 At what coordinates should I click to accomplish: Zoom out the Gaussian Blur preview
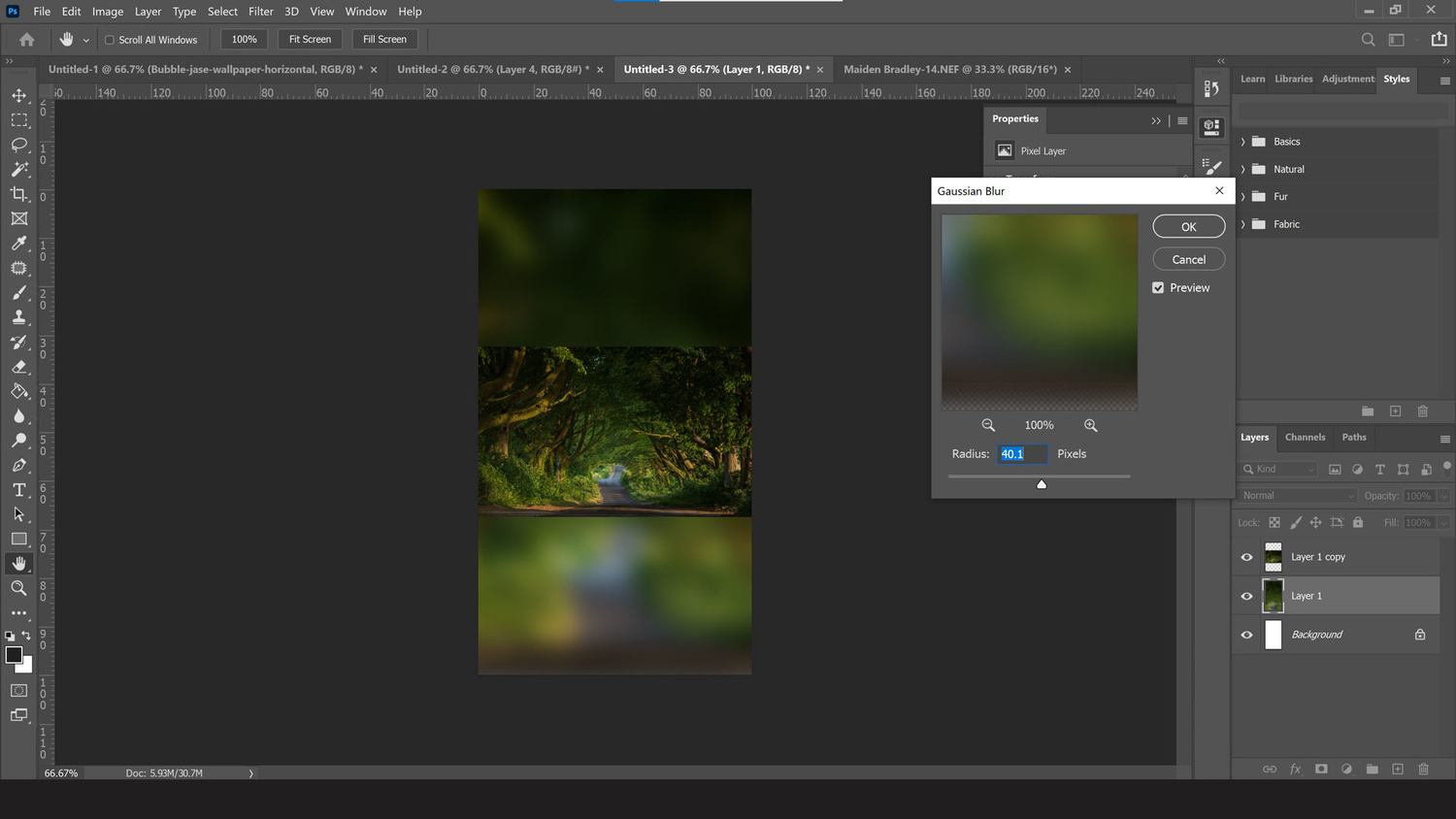(988, 425)
